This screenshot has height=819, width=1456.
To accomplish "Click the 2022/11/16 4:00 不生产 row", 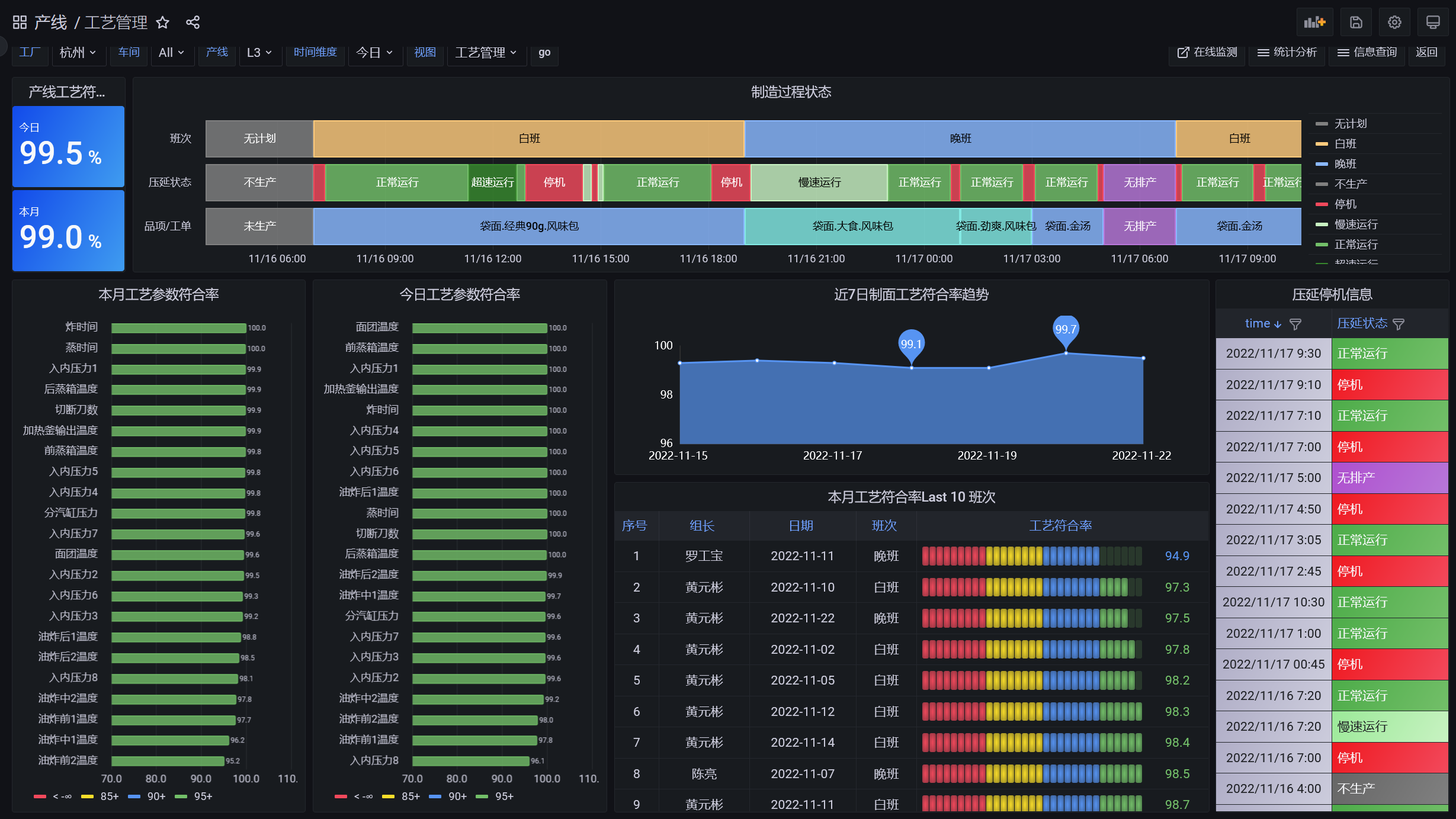I will [1332, 789].
